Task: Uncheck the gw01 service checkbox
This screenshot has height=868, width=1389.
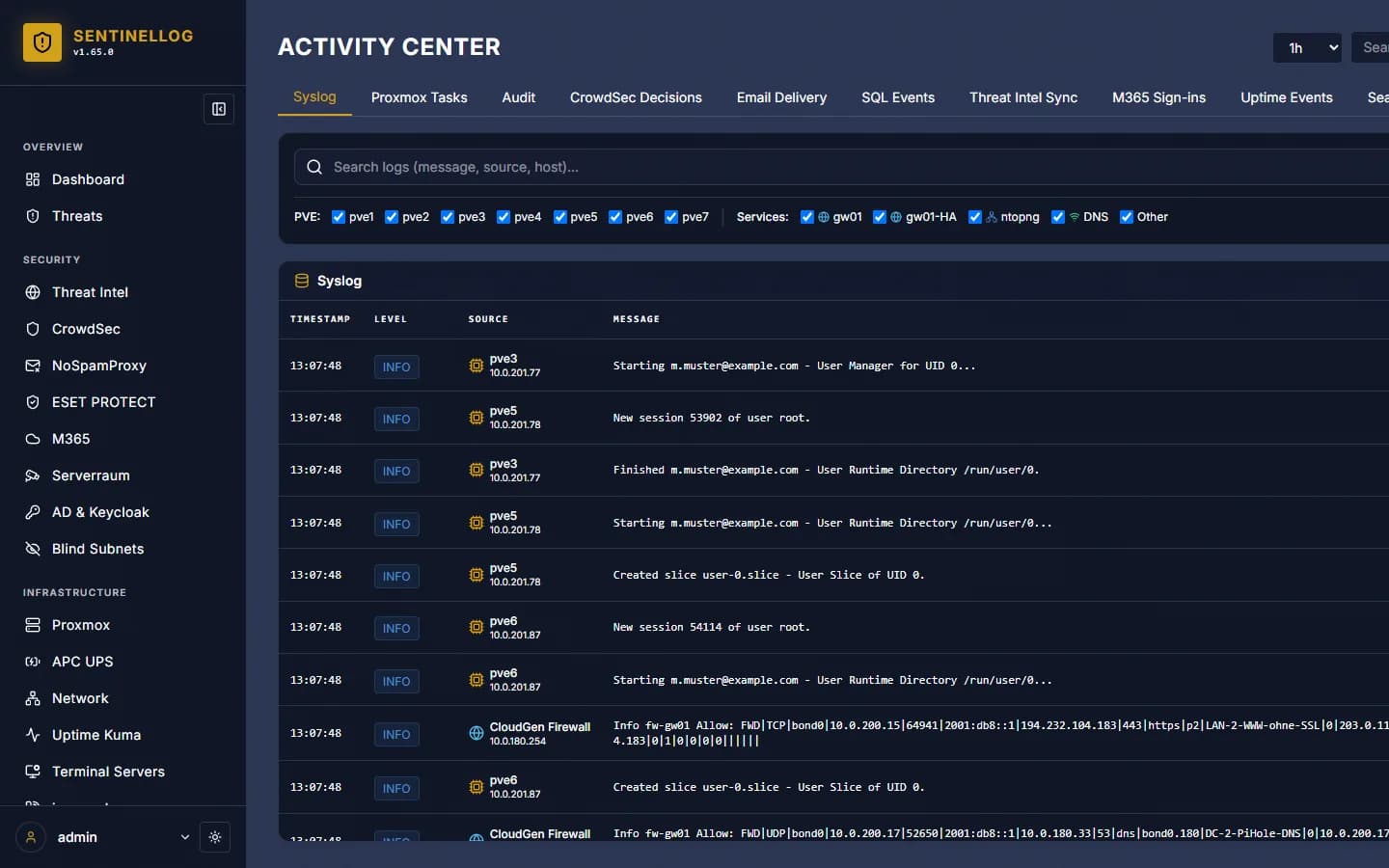Action: click(807, 217)
